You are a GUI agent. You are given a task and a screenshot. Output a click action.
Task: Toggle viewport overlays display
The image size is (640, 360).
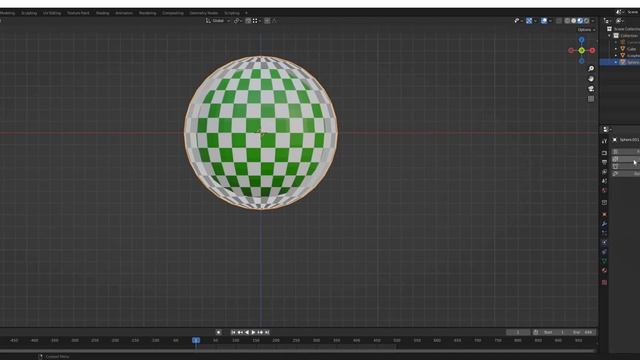pos(544,21)
